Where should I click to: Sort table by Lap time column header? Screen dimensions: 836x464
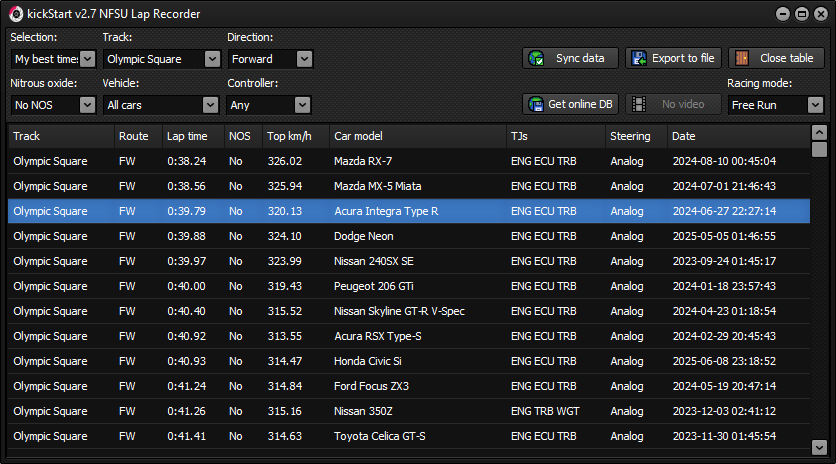(193, 136)
